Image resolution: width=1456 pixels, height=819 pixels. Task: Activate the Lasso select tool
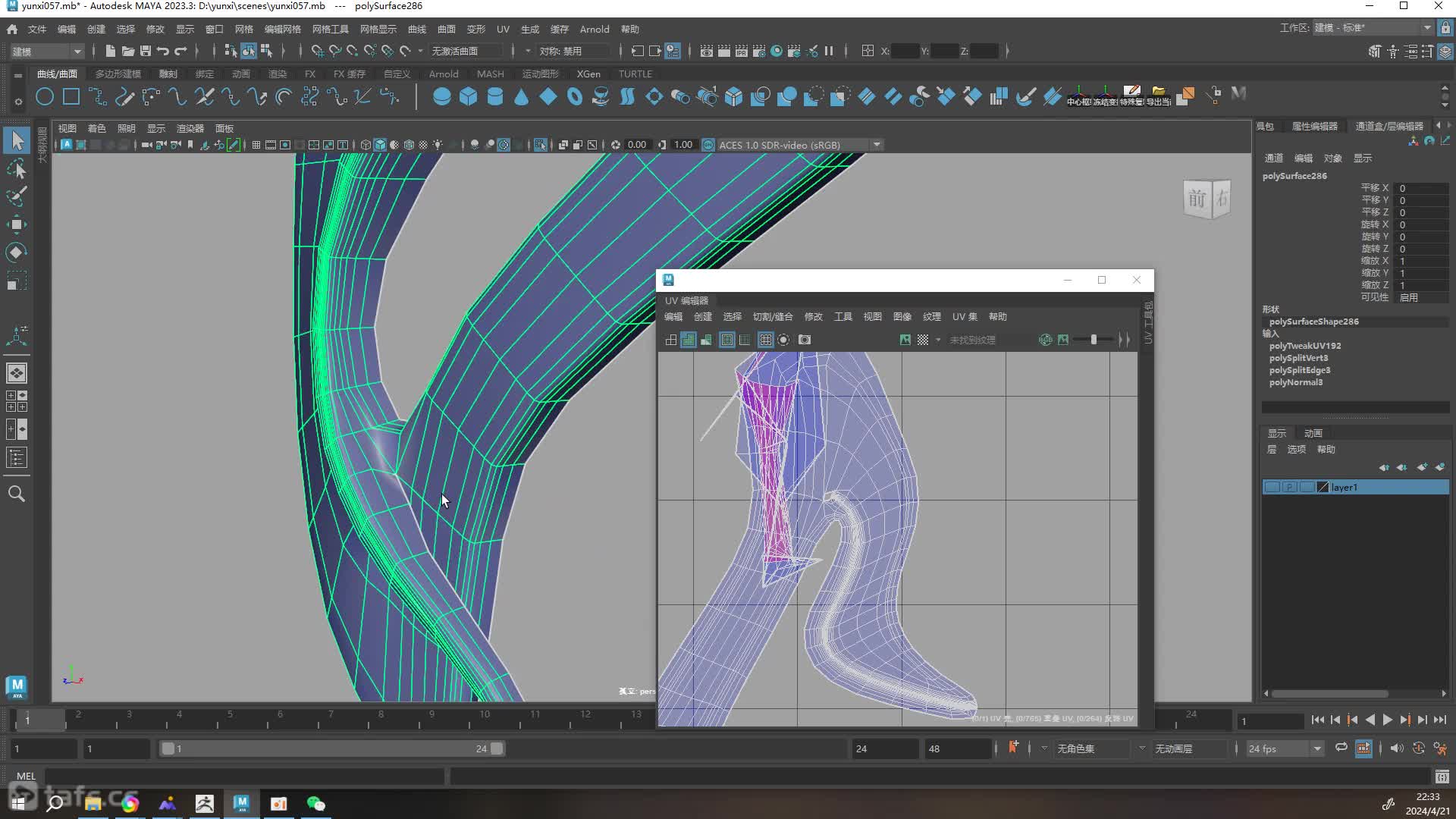[17, 168]
